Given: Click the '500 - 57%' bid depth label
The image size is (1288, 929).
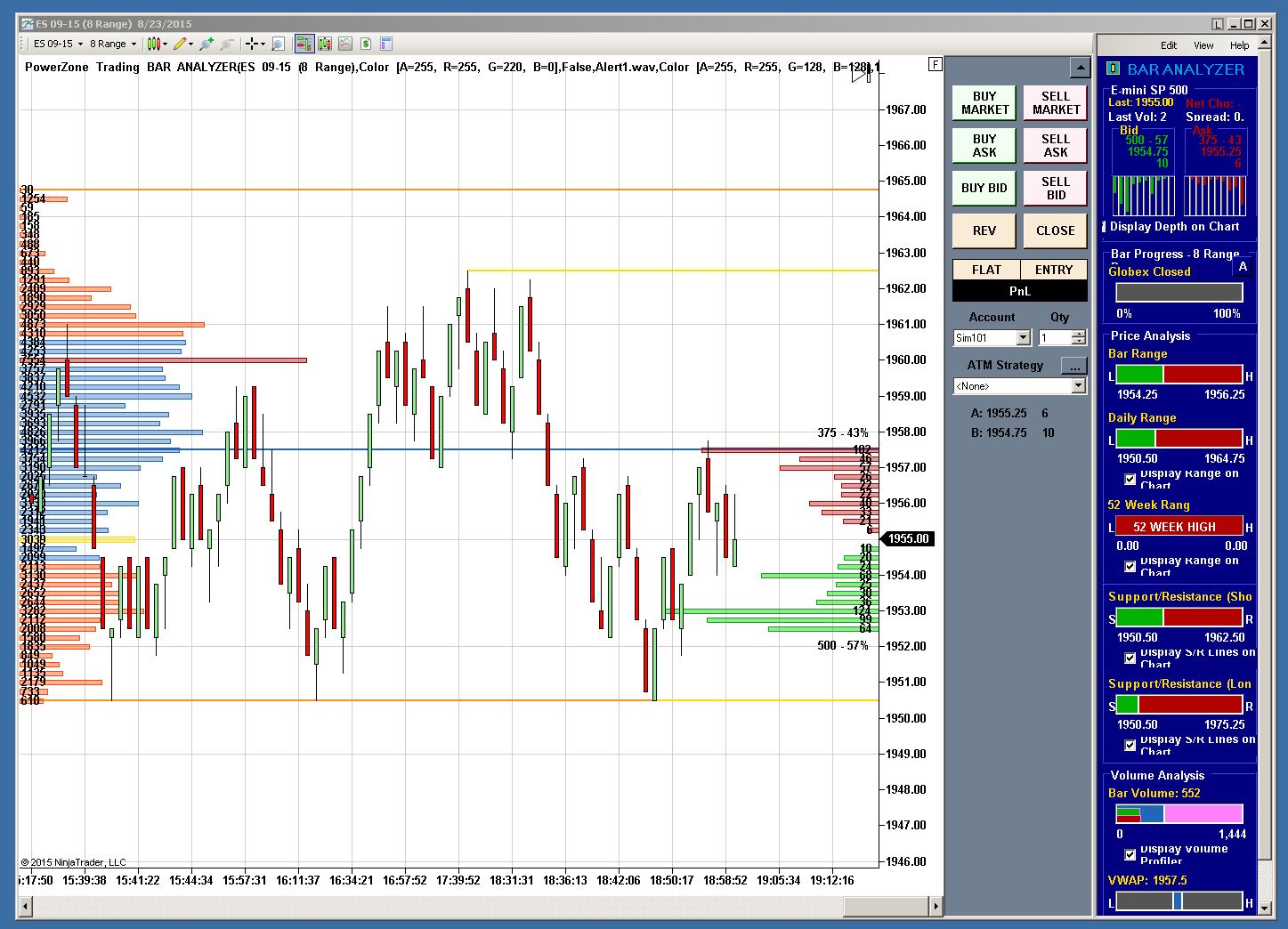Looking at the screenshot, I should 843,645.
